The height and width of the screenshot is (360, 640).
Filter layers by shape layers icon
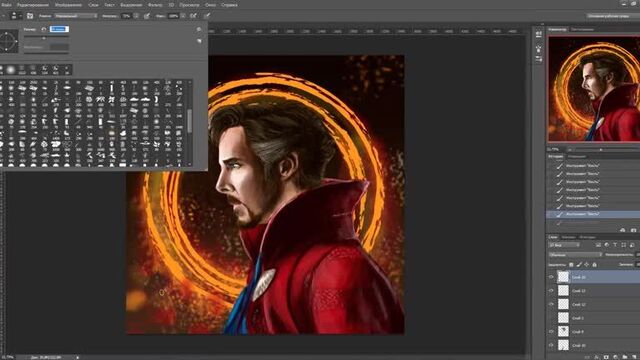tap(623, 245)
